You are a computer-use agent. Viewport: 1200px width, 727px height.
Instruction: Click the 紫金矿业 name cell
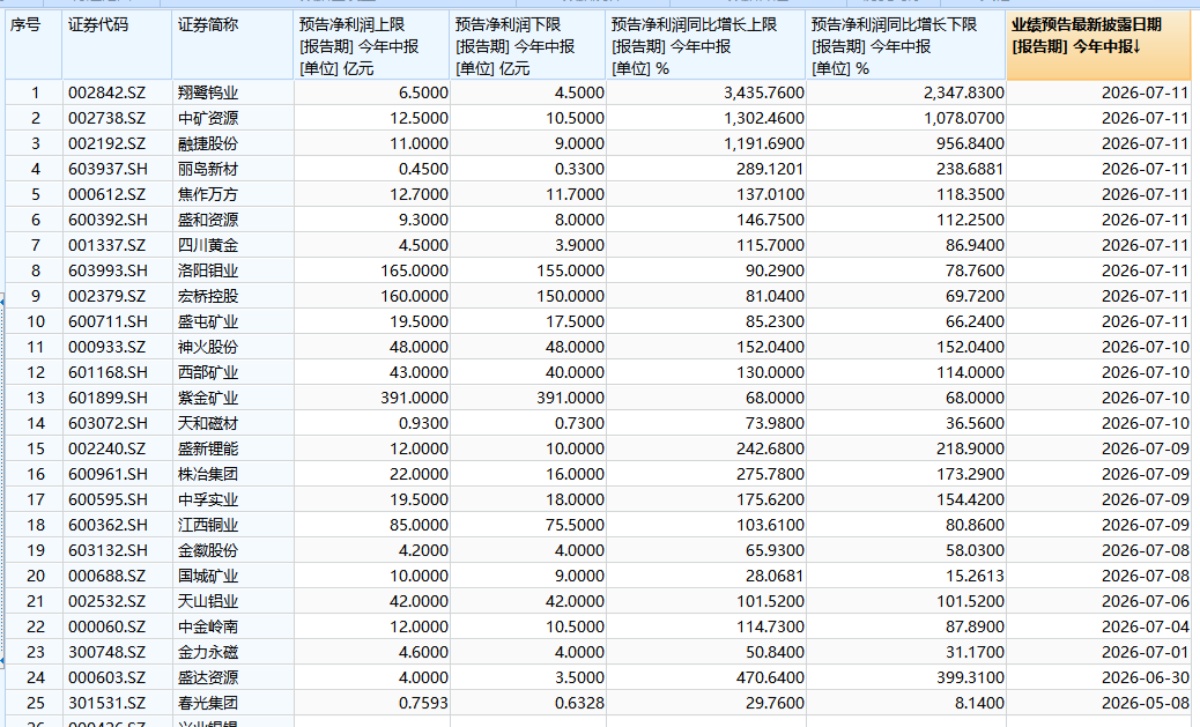click(233, 398)
